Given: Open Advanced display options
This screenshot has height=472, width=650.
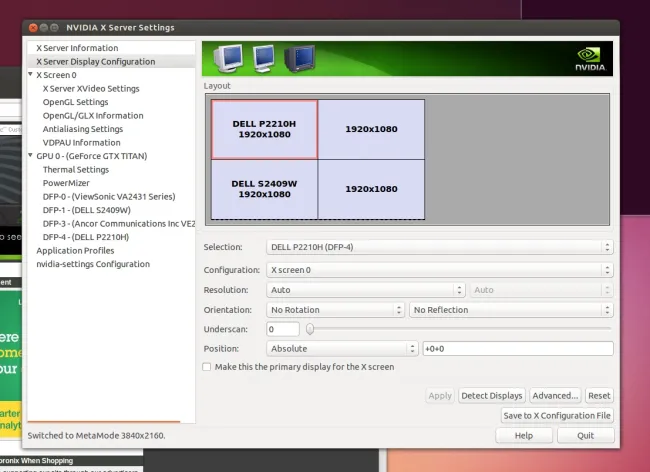Looking at the screenshot, I should 555,396.
